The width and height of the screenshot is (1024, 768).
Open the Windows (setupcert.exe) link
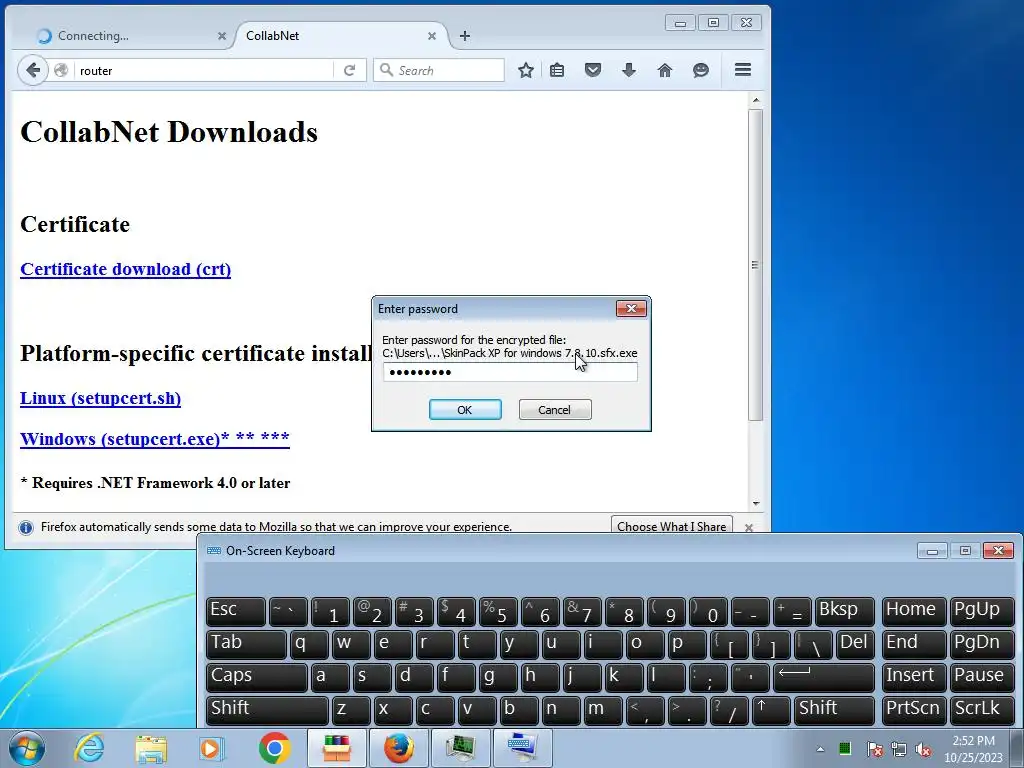point(155,438)
